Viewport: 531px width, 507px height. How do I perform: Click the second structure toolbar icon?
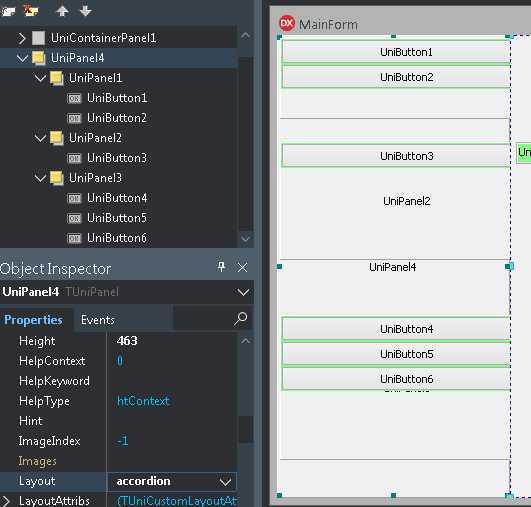[x=31, y=12]
